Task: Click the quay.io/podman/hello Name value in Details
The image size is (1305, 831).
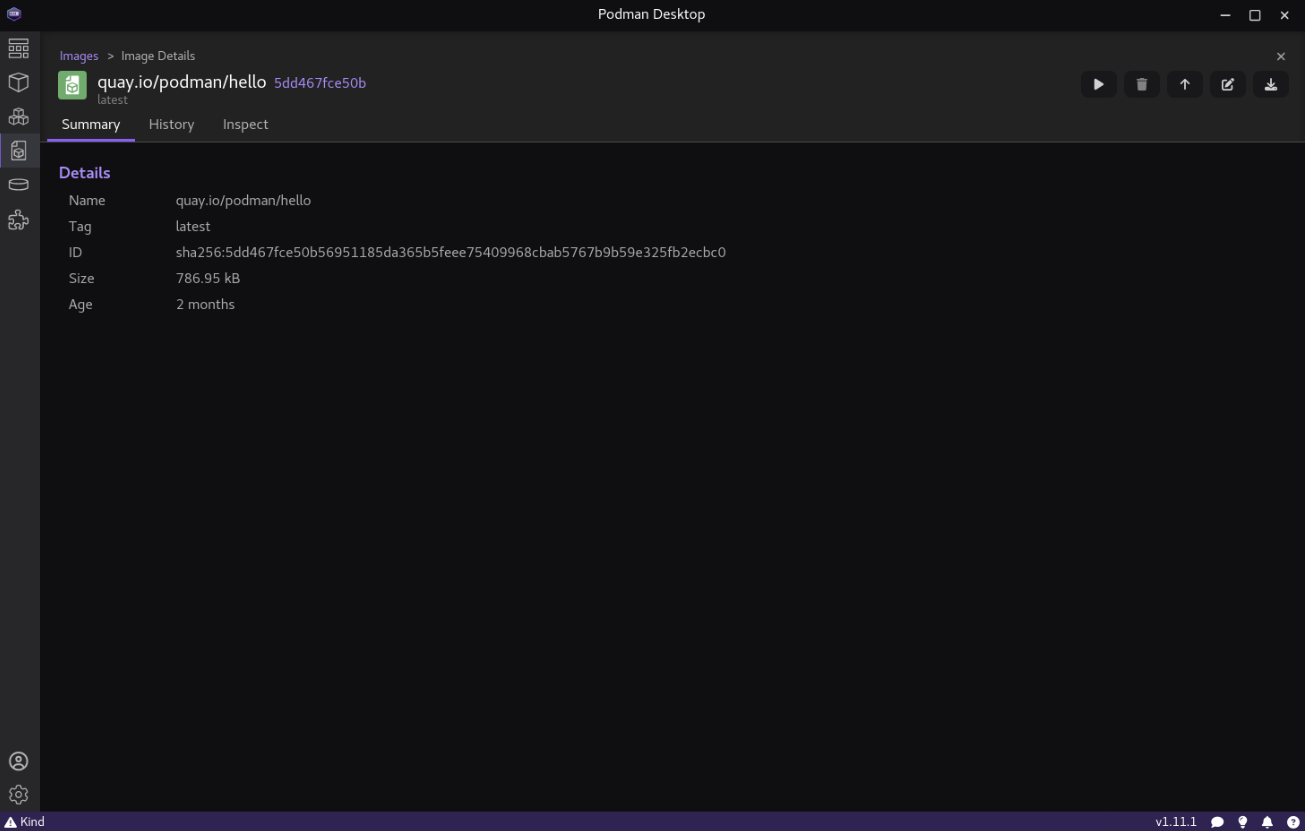Action: tap(243, 201)
